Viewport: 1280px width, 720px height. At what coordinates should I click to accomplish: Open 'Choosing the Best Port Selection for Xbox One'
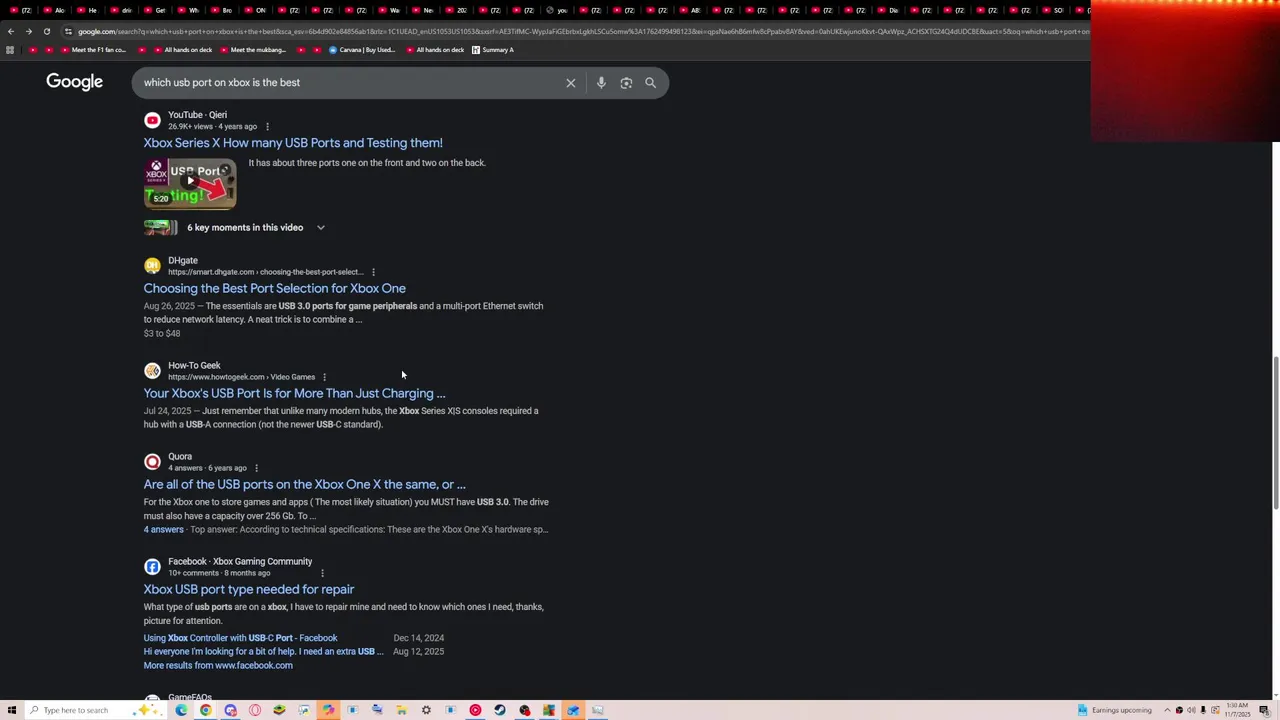tap(274, 288)
